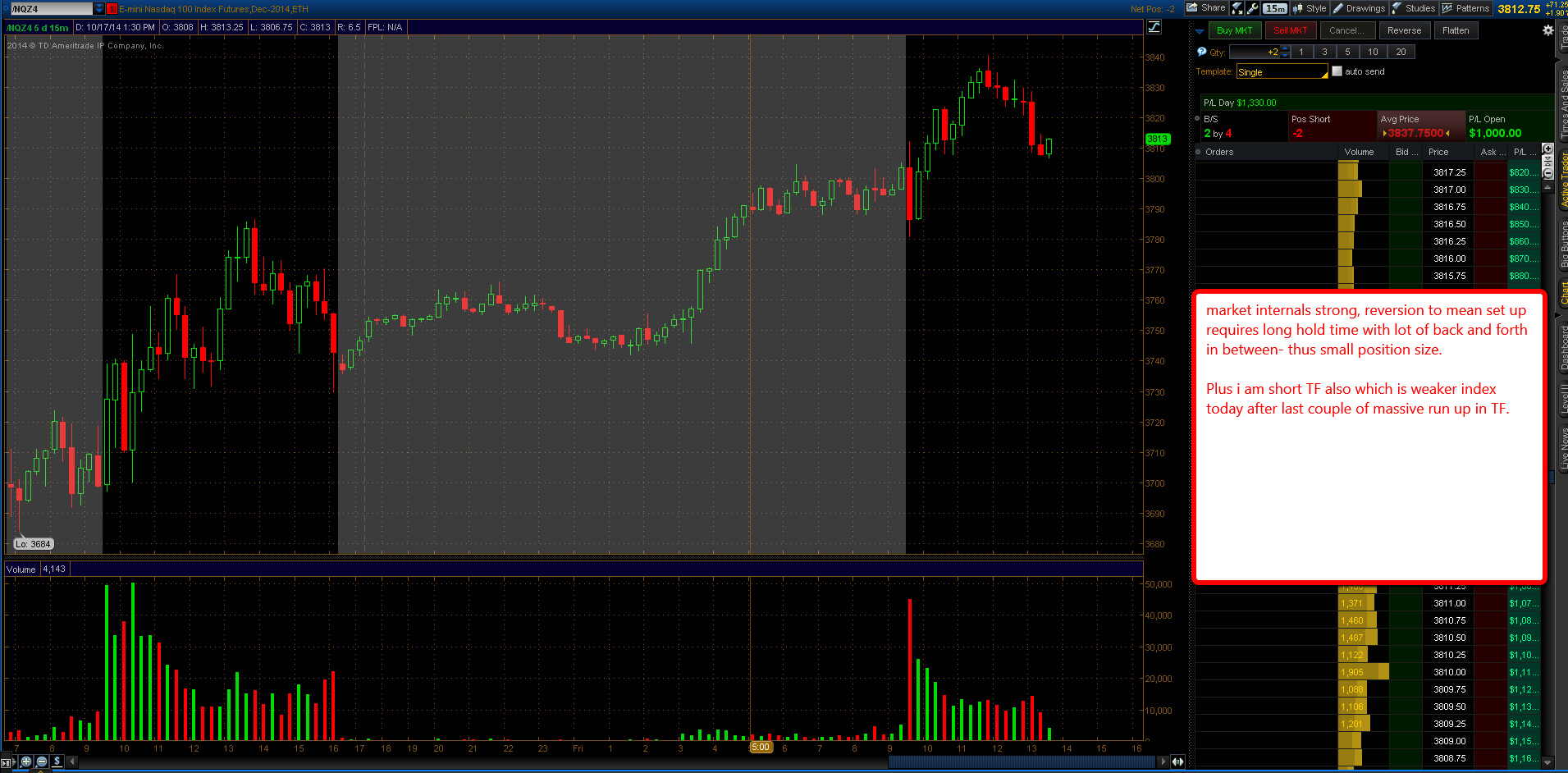Set quantity preset to 10
The height and width of the screenshot is (773, 1568).
[x=1373, y=52]
